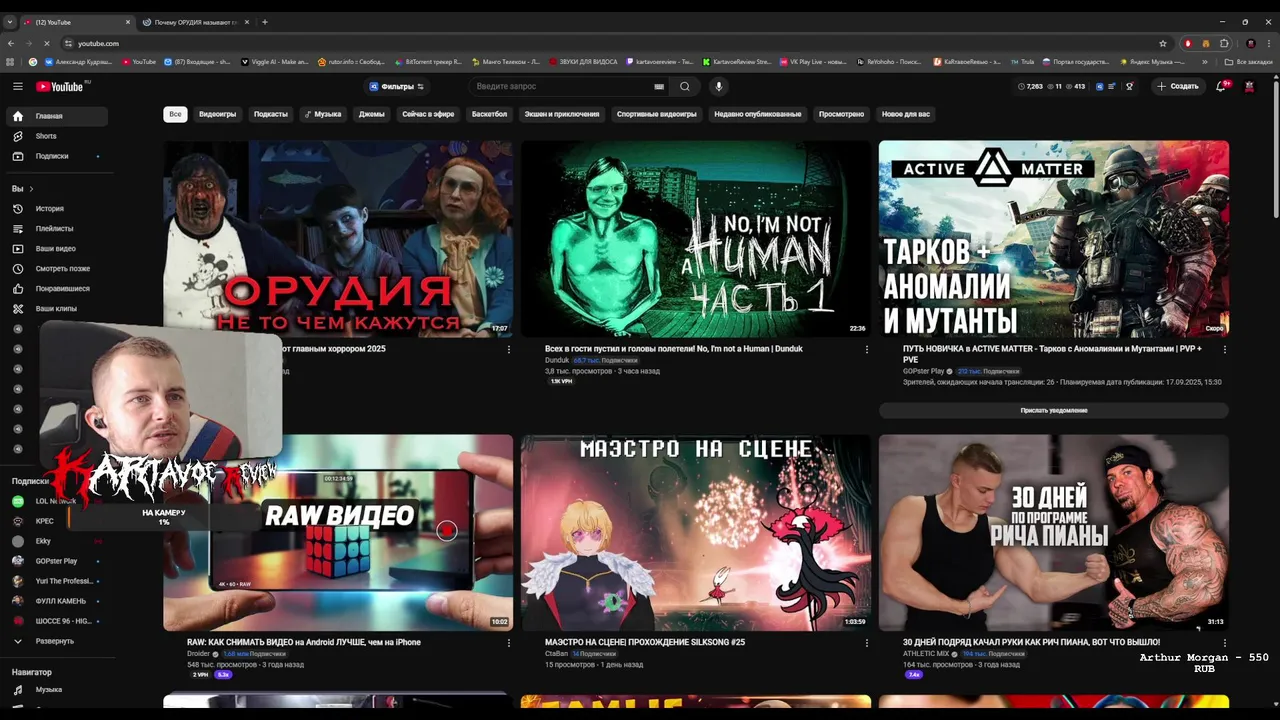
Task: Select the Новое для вас chip
Action: coord(905,114)
